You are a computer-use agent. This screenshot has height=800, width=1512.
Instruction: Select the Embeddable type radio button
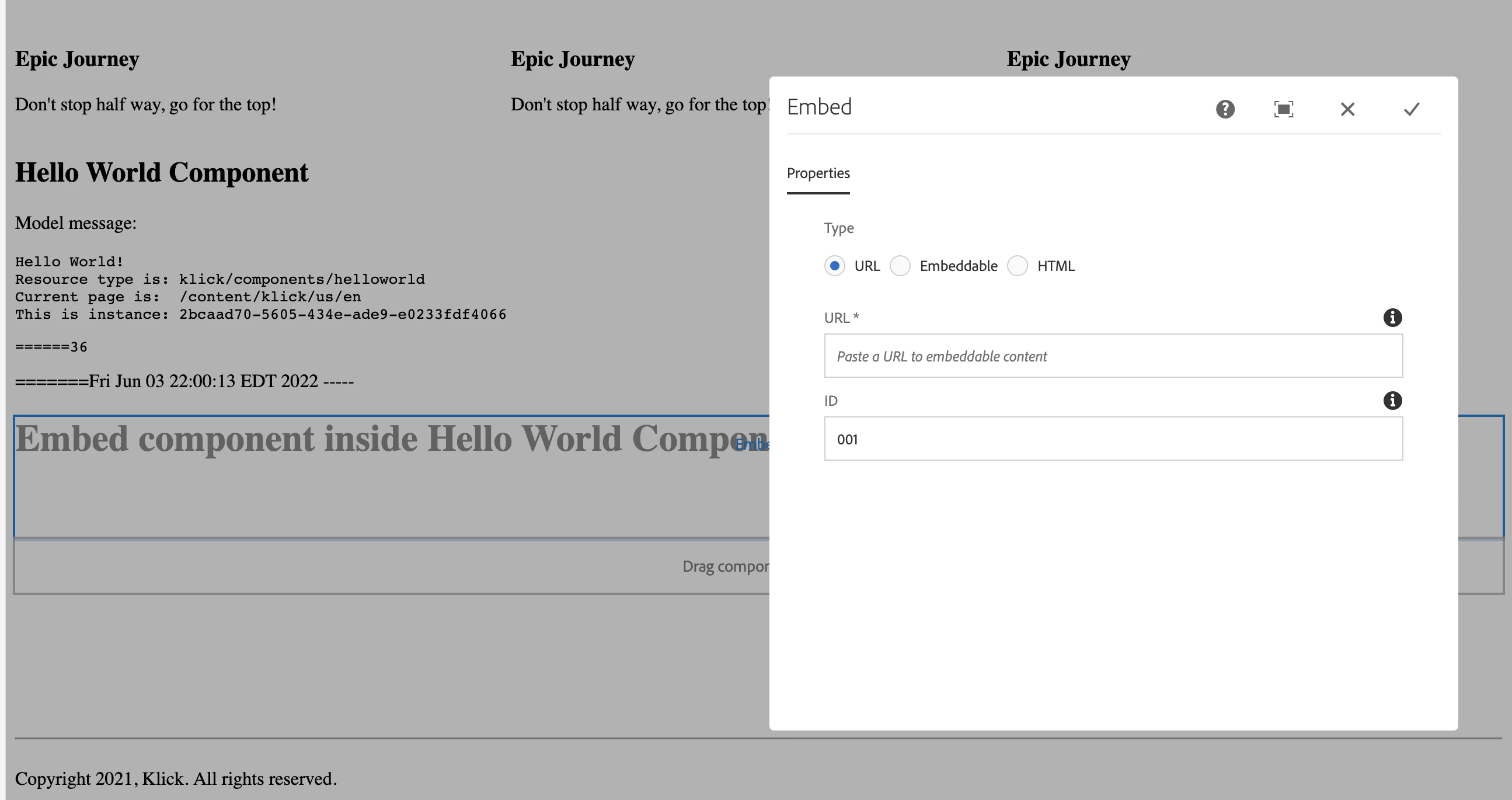[x=900, y=266]
